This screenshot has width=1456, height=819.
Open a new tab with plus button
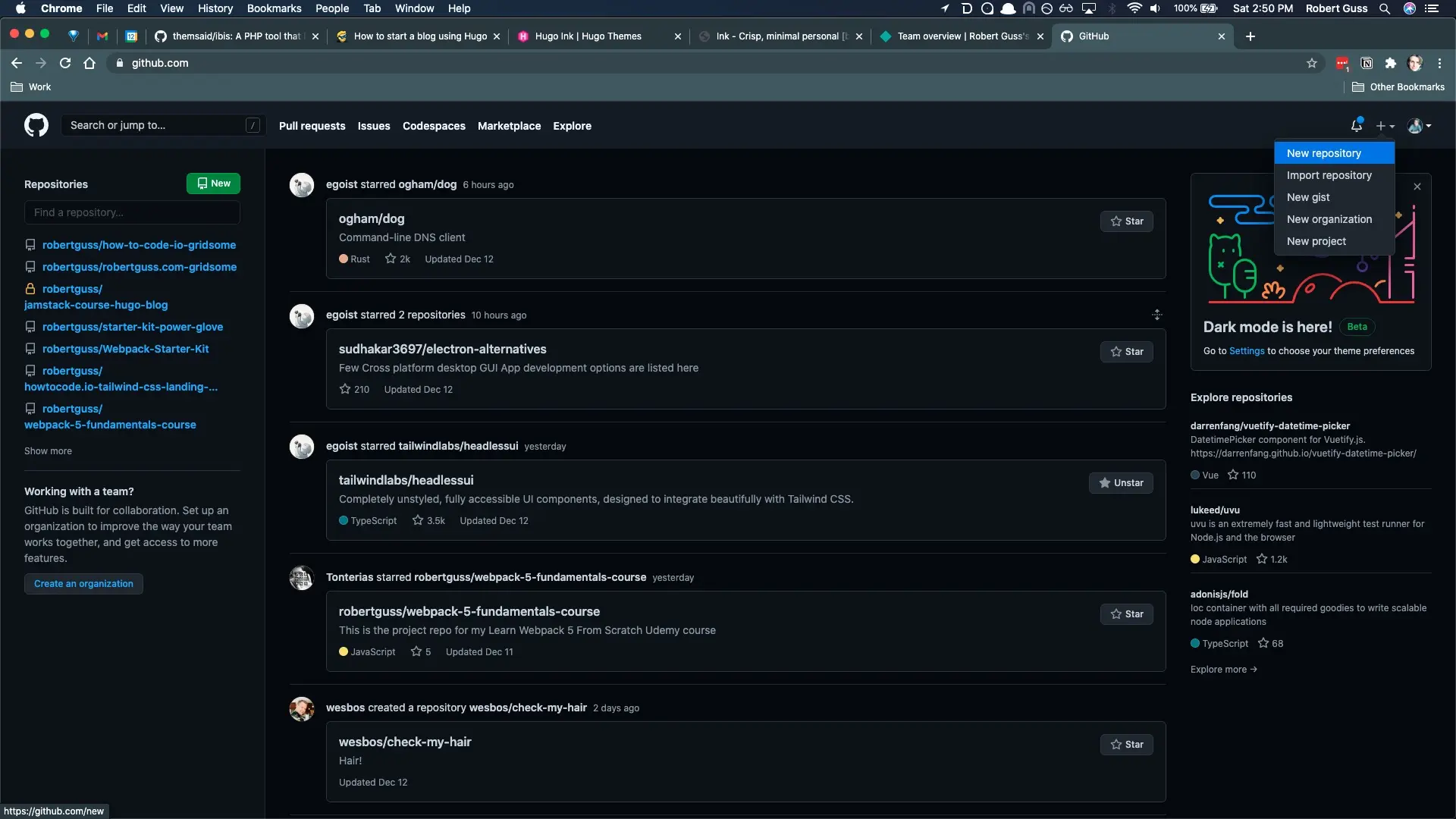[1250, 36]
